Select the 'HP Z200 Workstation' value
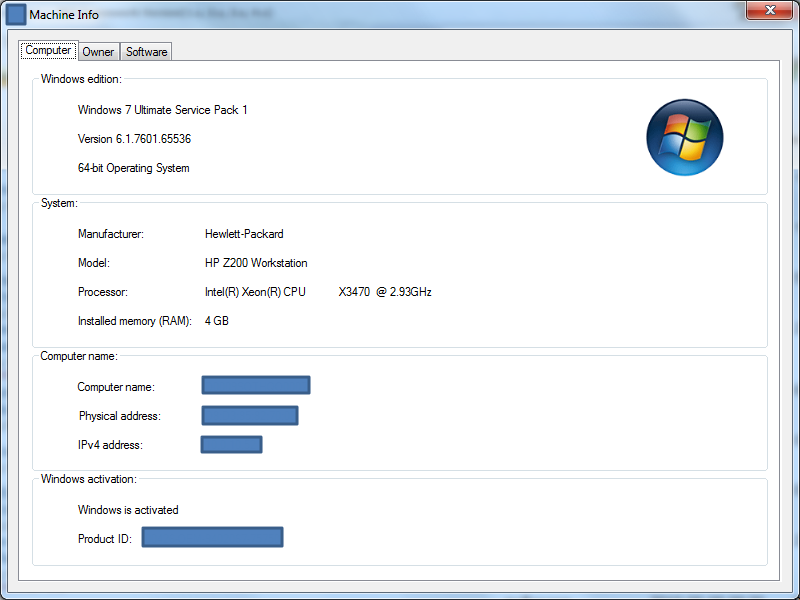 pos(256,263)
